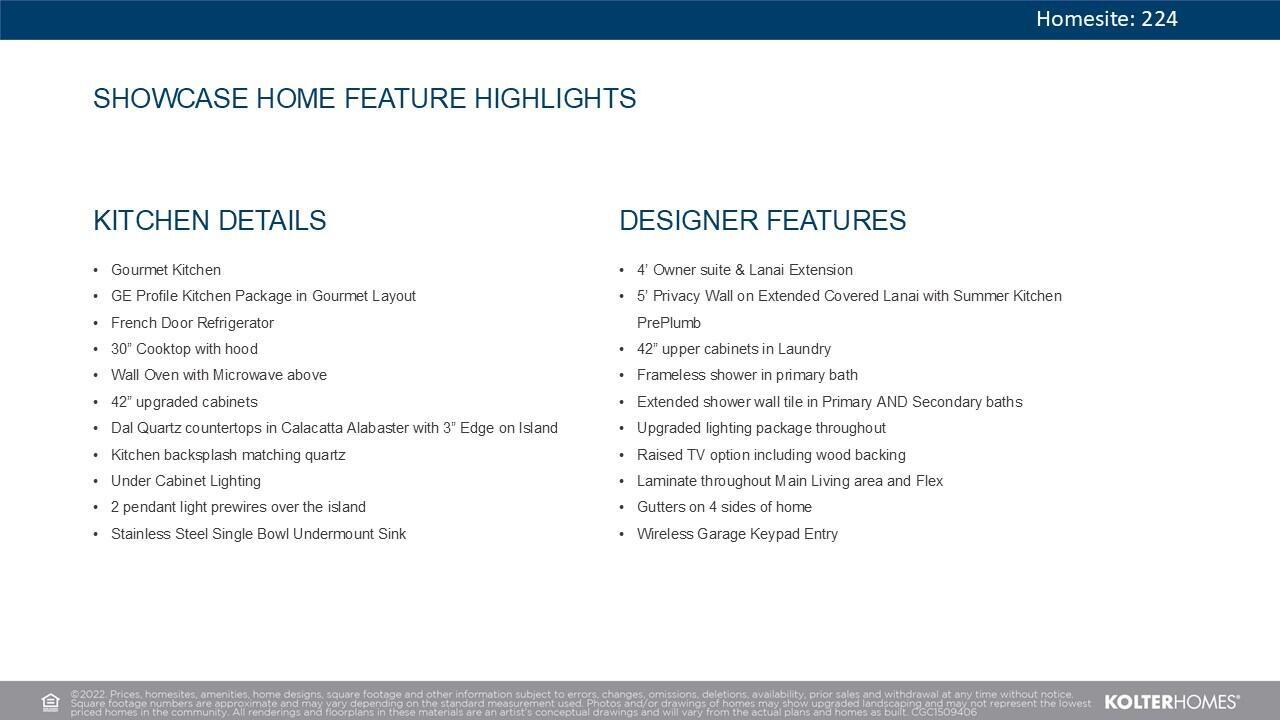
Task: Click the 5' Privacy Wall bullet text
Action: [x=849, y=296]
